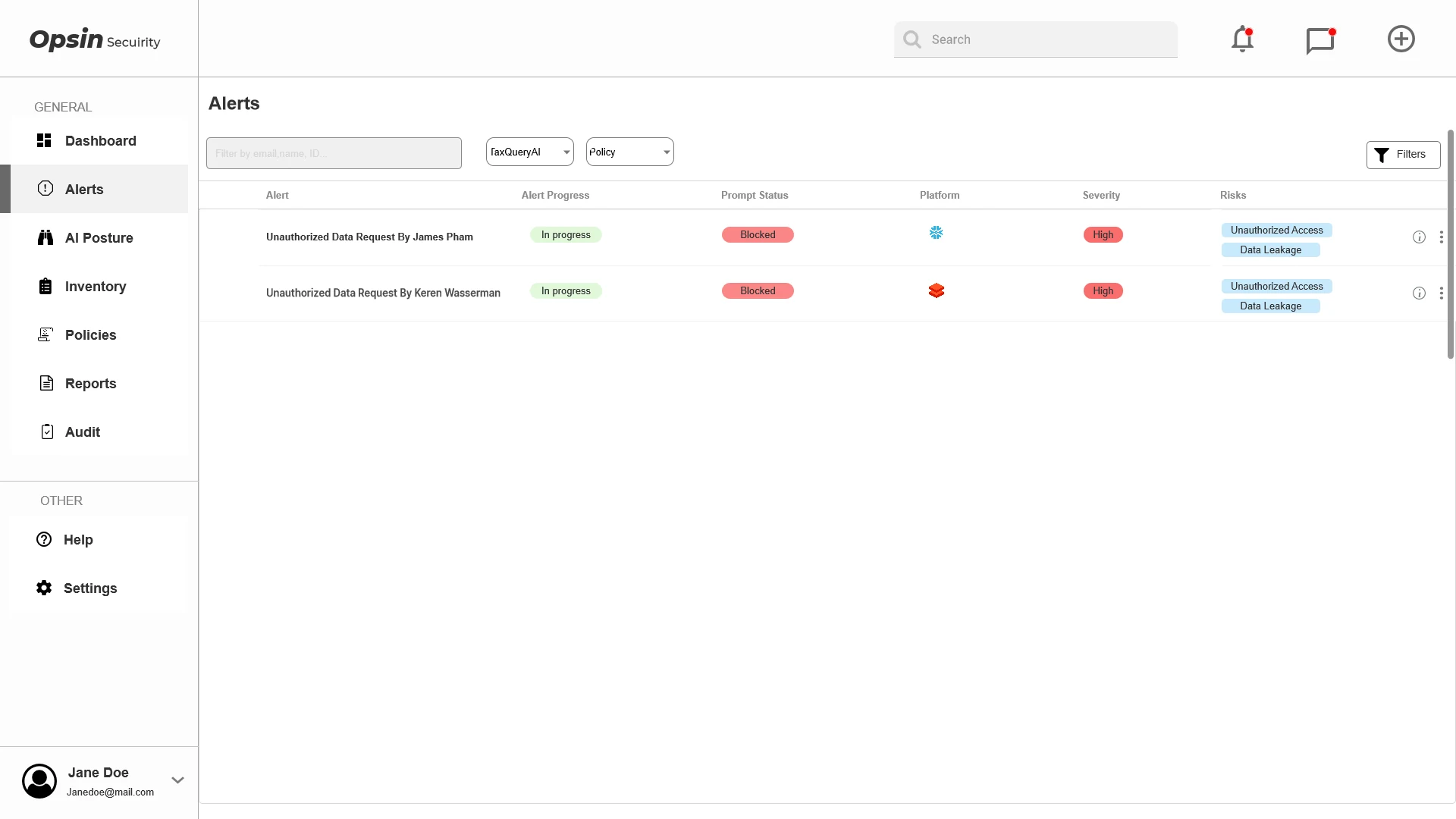Click the Snowflake platform icon
Image resolution: width=1456 pixels, height=819 pixels.
coord(937,233)
